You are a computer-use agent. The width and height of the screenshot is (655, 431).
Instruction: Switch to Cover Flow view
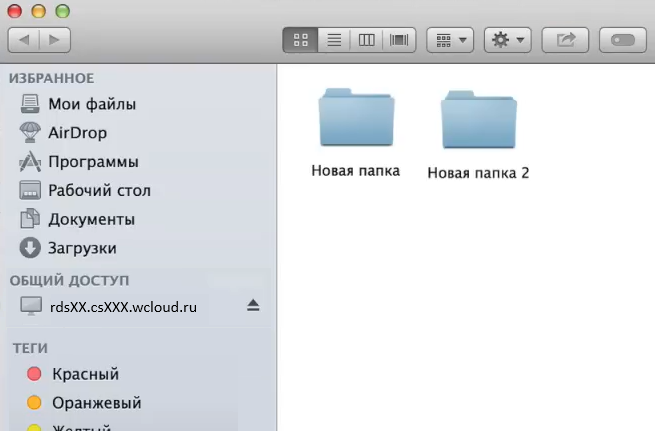pos(400,40)
